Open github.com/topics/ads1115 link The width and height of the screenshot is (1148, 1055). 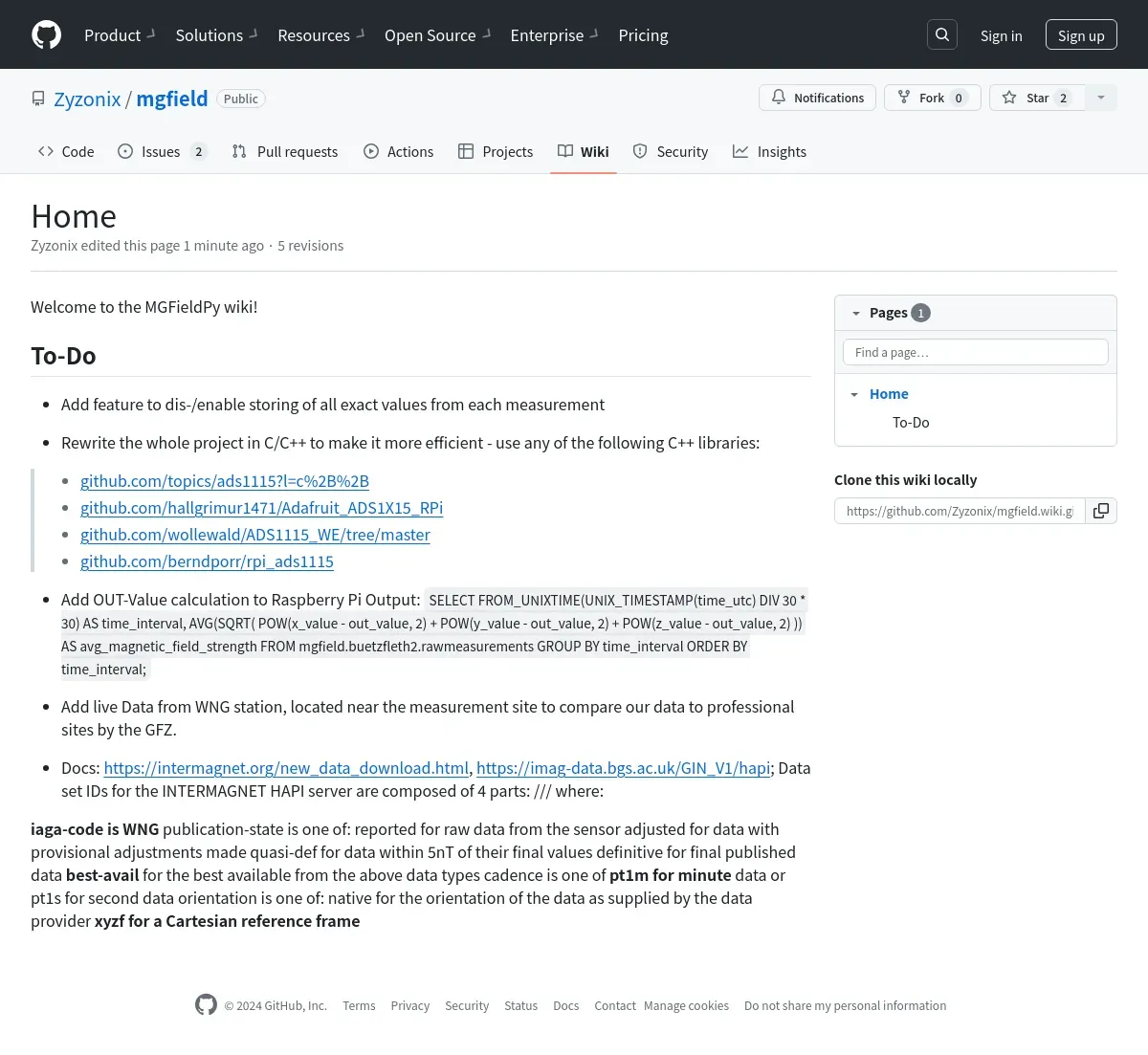(x=225, y=481)
